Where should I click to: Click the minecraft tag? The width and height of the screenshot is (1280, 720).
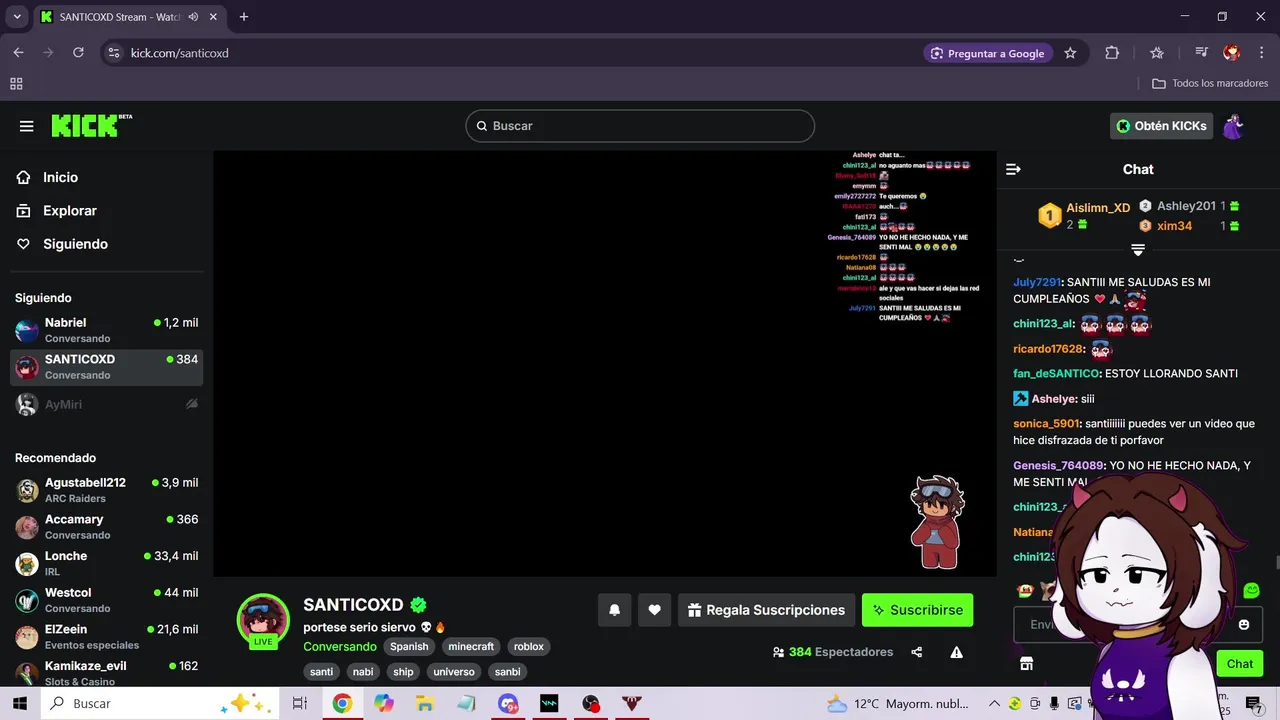(x=471, y=646)
